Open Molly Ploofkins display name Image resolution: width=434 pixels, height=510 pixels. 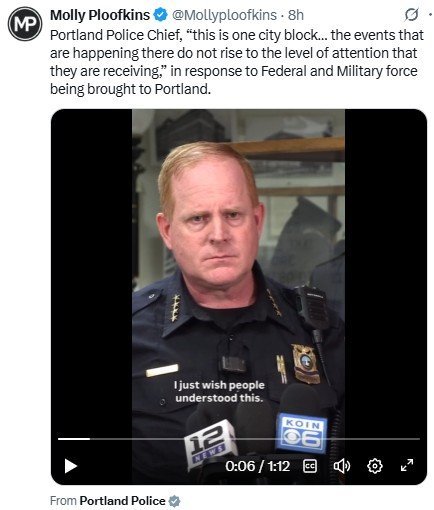point(100,15)
